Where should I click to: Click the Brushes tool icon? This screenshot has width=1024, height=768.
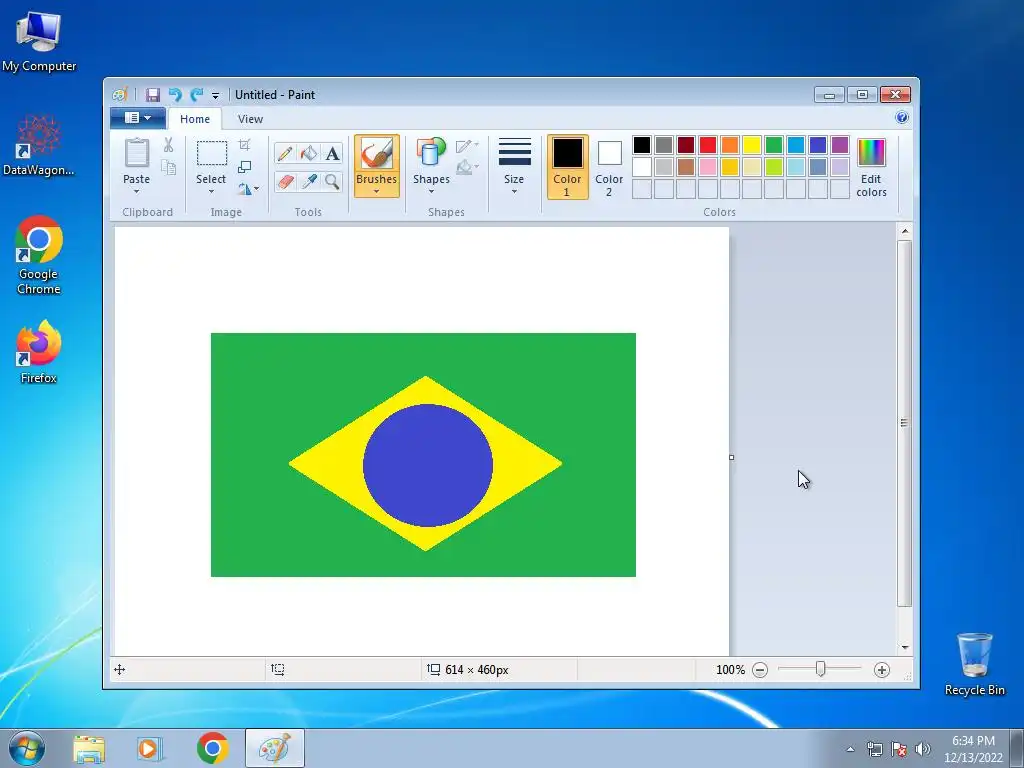click(377, 154)
